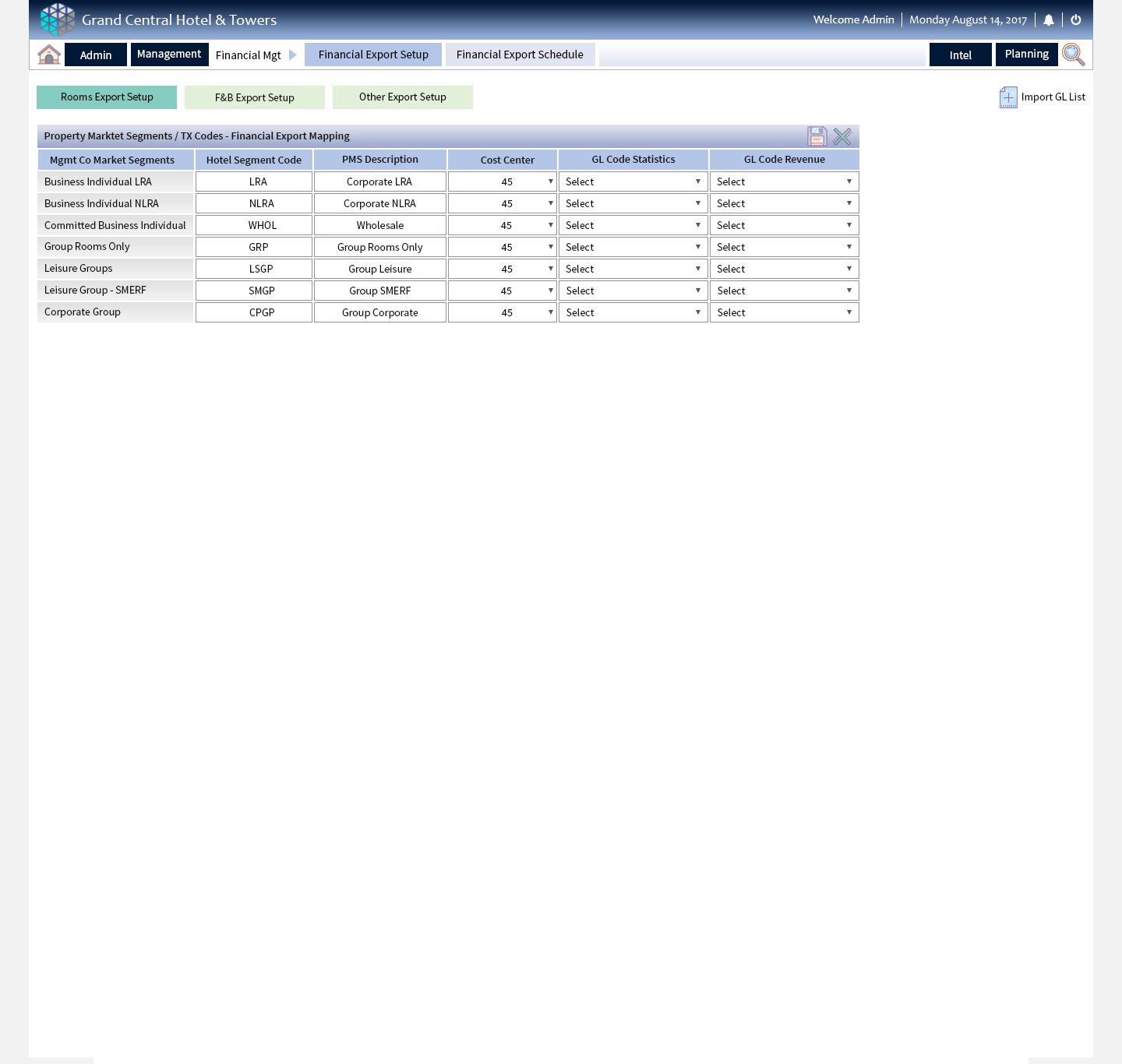Click the Import GL List icon
Viewport: 1122px width, 1064px height.
1008,97
